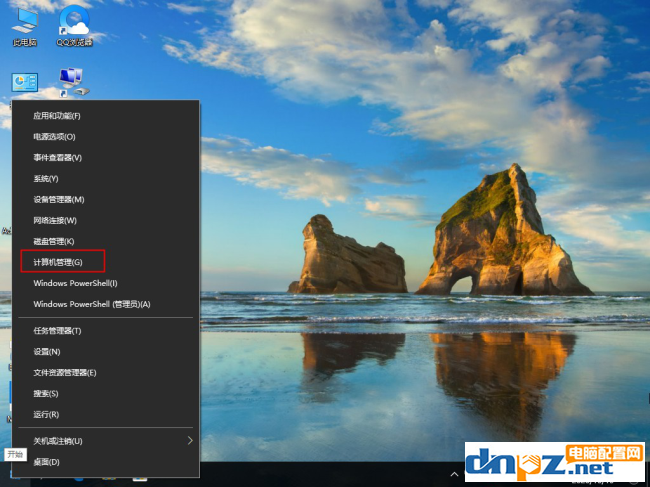Image resolution: width=650 pixels, height=487 pixels.
Task: Choose 桌面(D) to show the desktop
Action: pyautogui.click(x=106, y=462)
